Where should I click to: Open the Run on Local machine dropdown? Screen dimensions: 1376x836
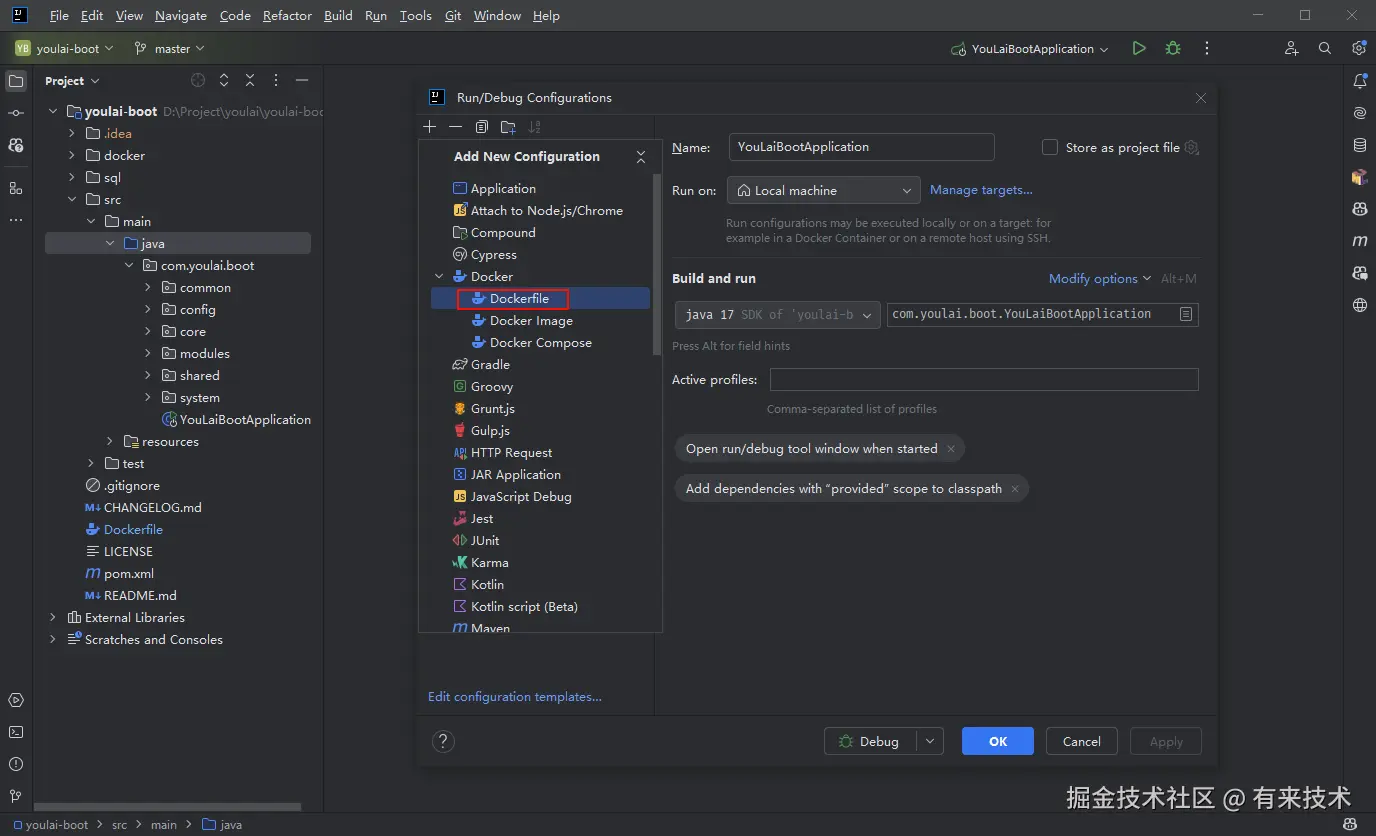[824, 190]
